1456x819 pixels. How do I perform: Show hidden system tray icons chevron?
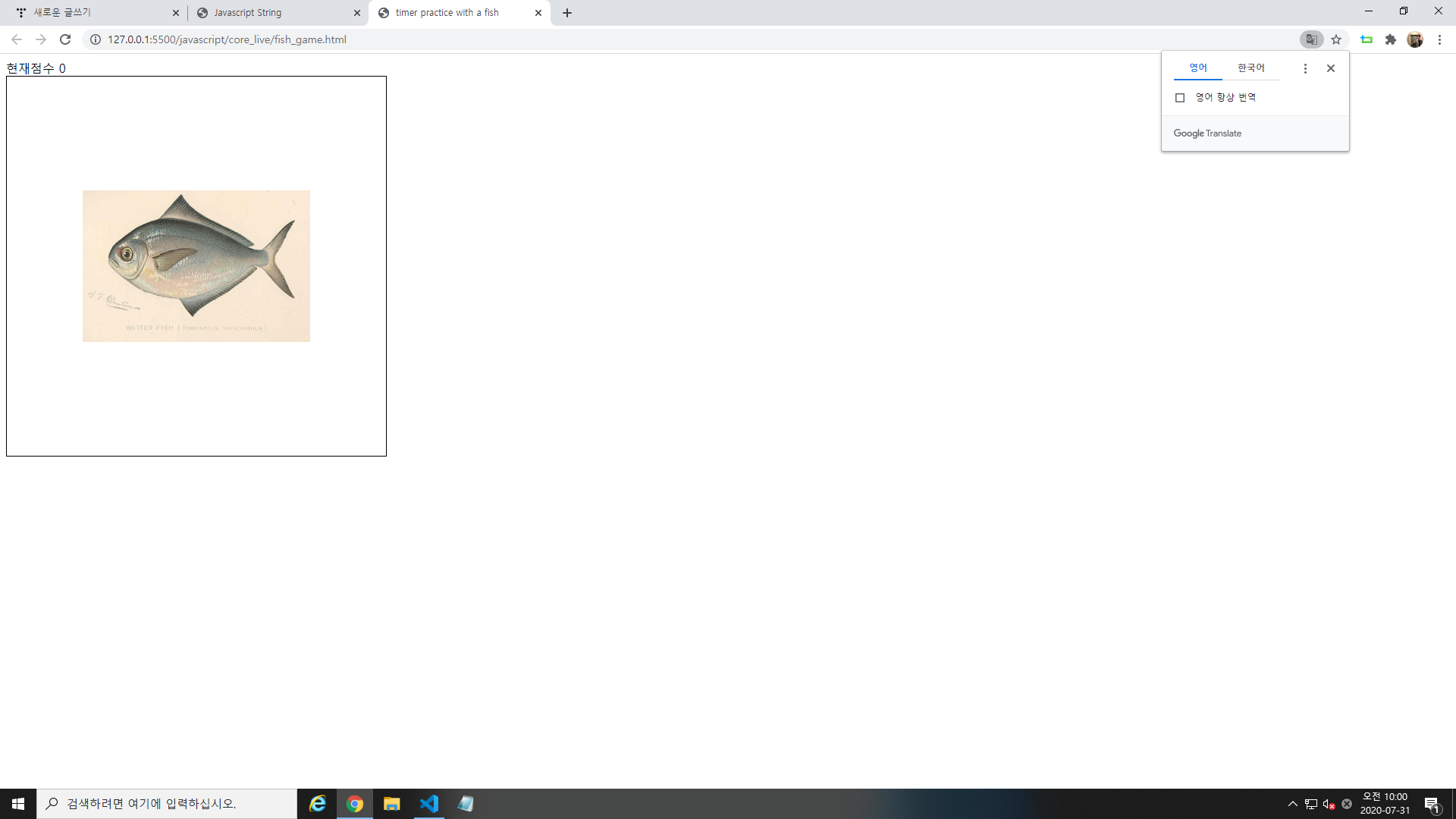[x=1292, y=804]
